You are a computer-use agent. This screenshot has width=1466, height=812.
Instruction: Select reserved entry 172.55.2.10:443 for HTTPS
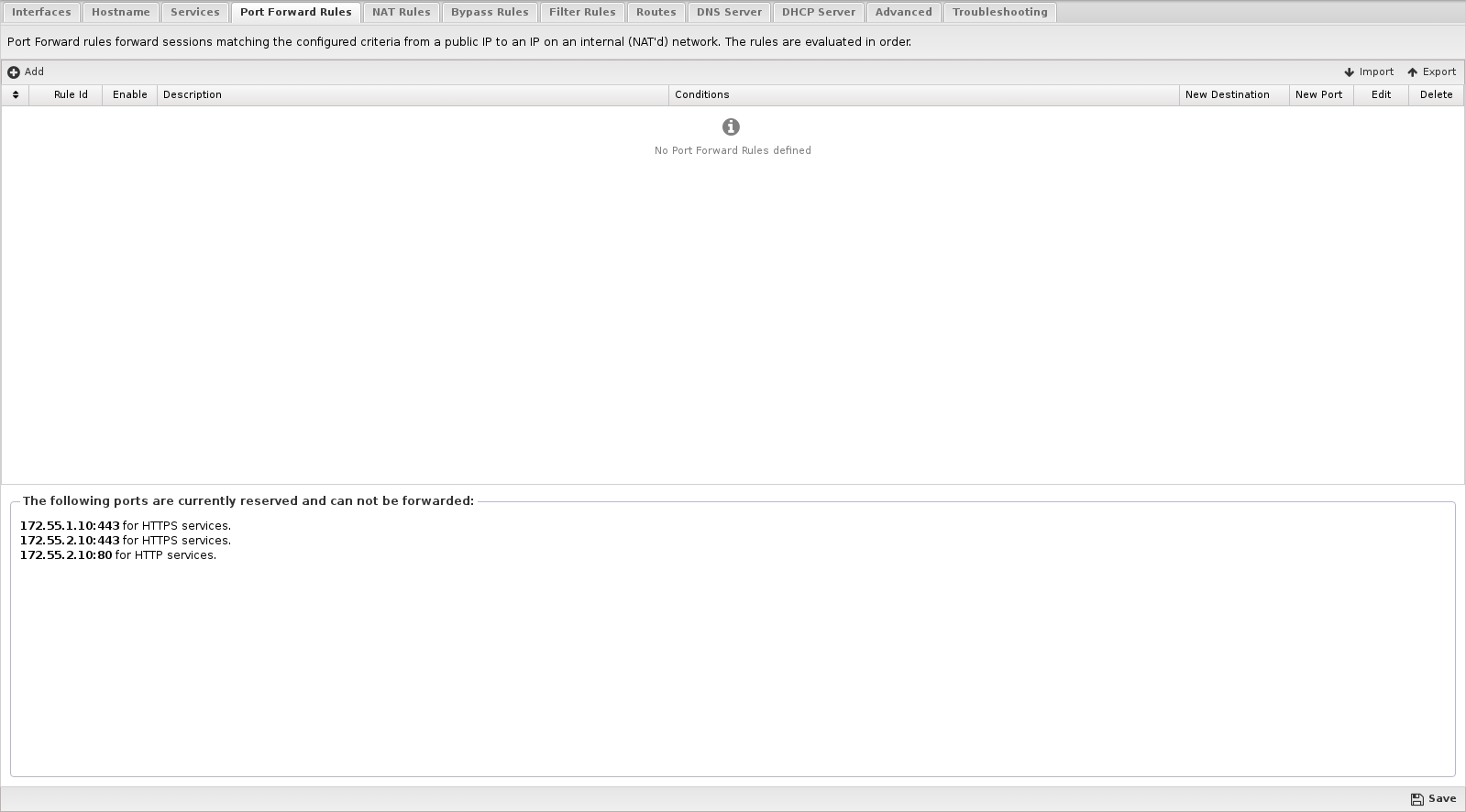pos(126,541)
